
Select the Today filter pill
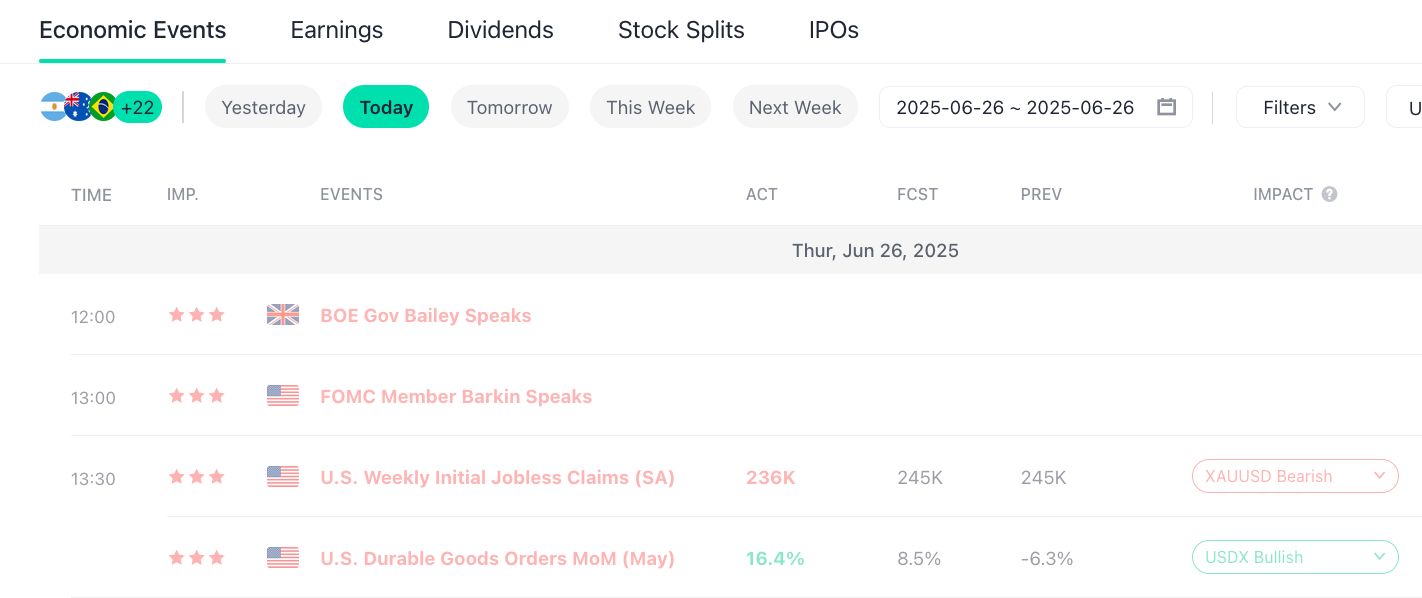[386, 107]
